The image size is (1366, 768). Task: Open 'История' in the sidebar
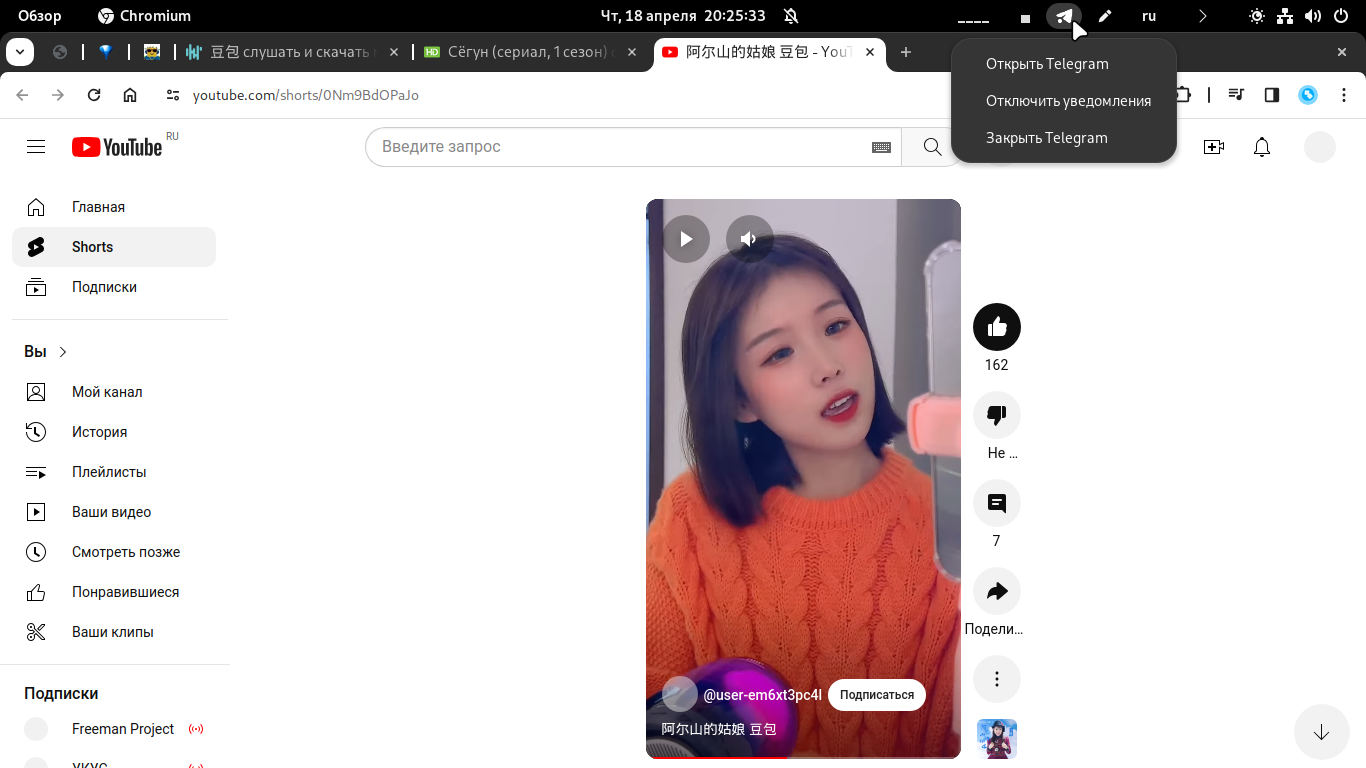pyautogui.click(x=114, y=432)
